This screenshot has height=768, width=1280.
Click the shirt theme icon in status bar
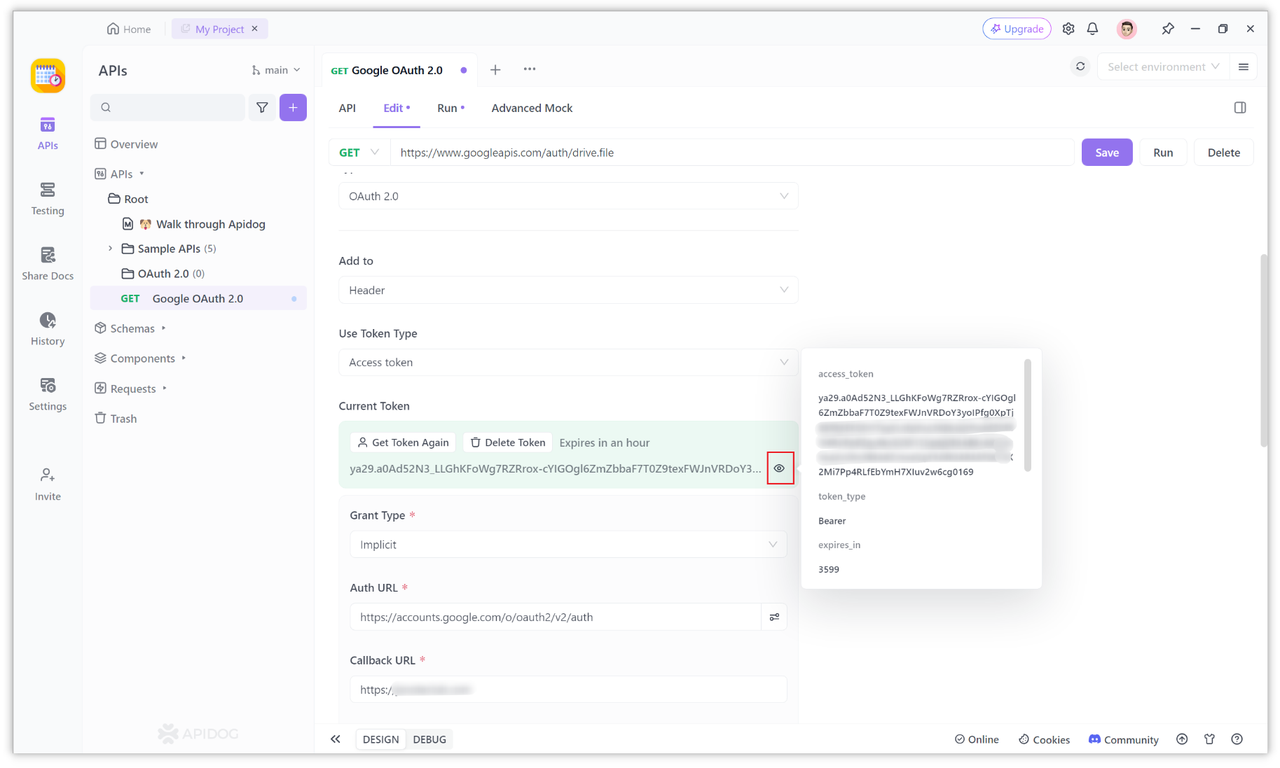(x=1210, y=739)
